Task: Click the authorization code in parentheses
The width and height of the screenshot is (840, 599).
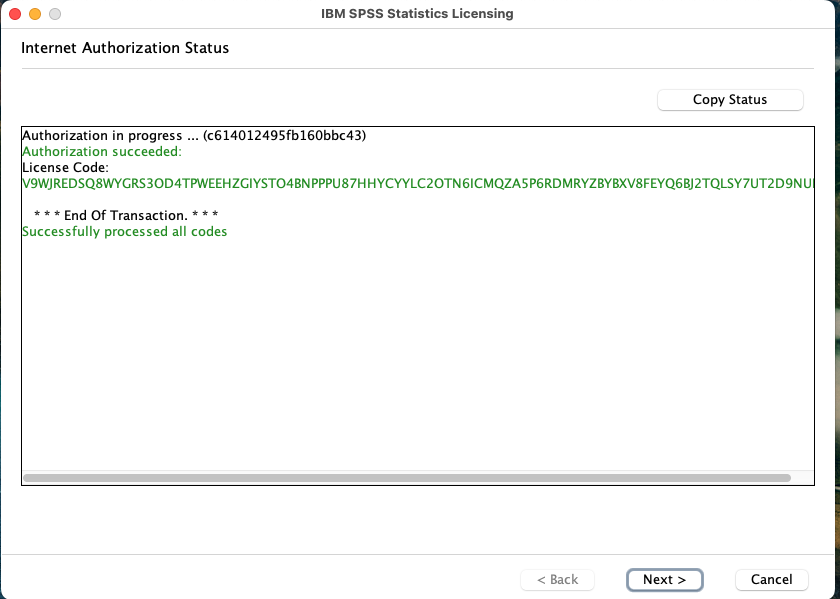Action: tap(284, 135)
